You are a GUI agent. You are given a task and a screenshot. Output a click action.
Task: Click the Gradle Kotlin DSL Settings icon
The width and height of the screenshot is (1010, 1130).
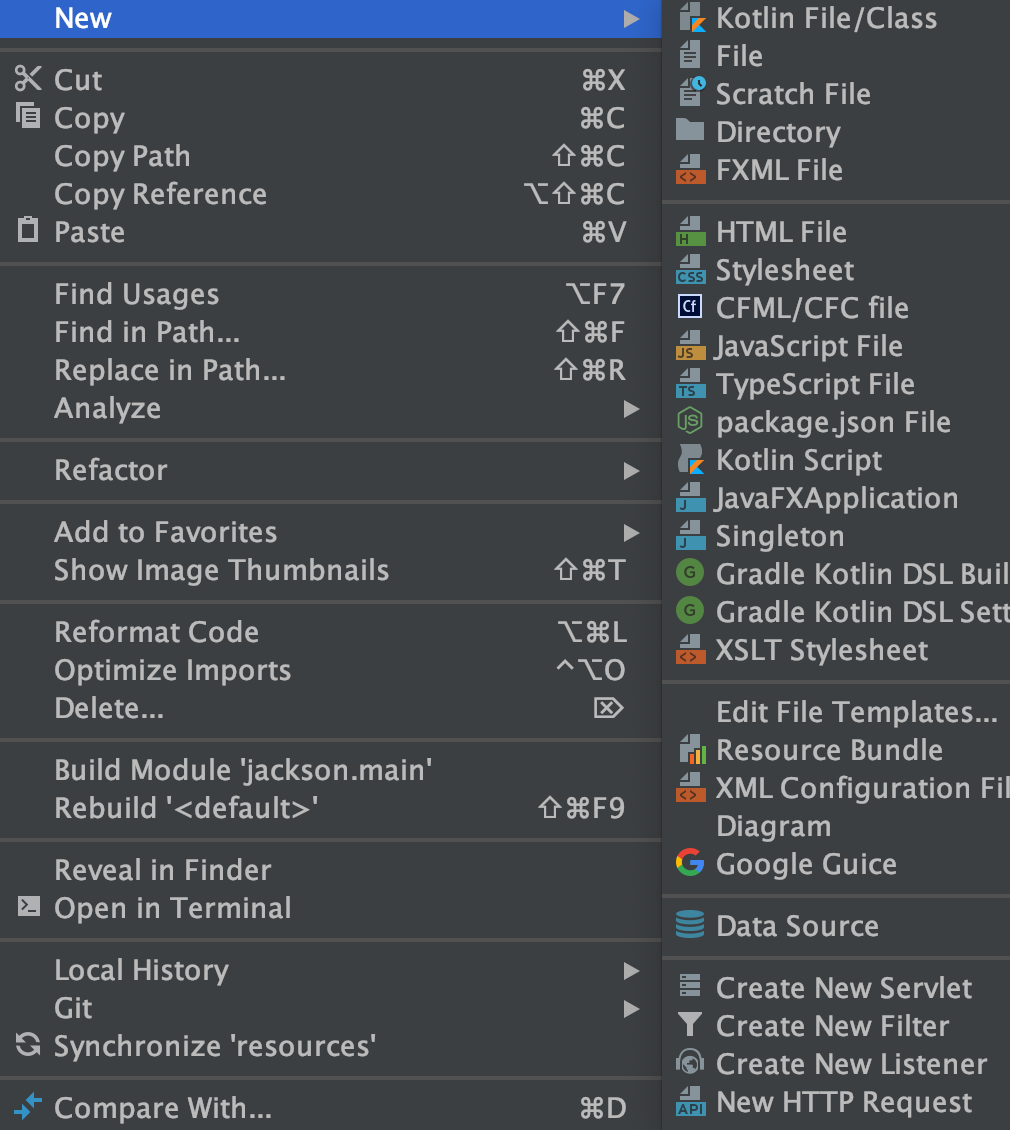(x=690, y=611)
